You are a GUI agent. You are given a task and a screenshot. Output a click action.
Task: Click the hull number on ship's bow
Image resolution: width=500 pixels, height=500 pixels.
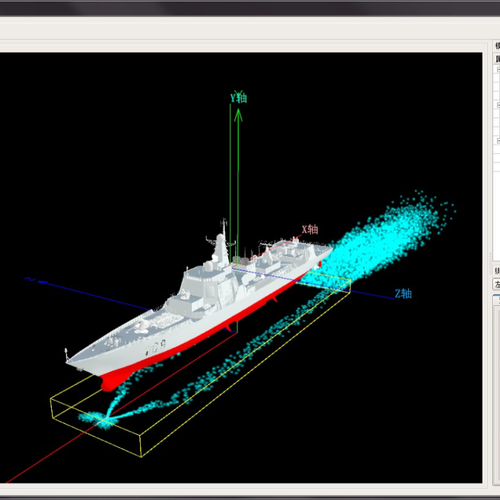pyautogui.click(x=155, y=348)
